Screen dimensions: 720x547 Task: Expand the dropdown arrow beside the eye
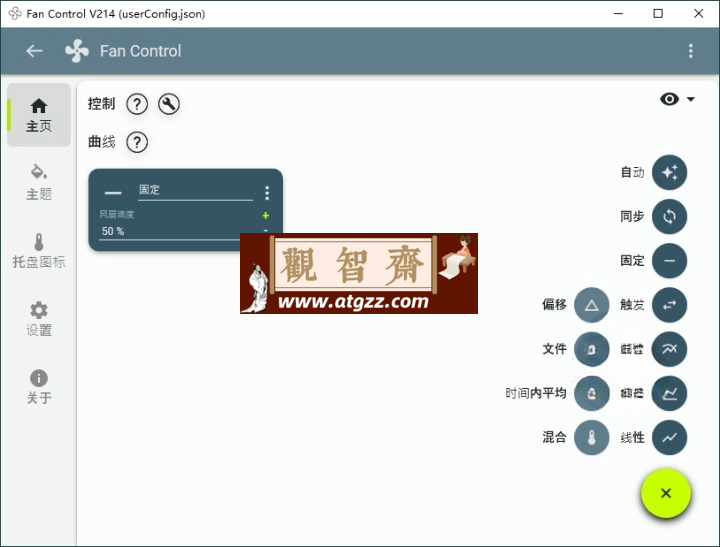point(691,99)
